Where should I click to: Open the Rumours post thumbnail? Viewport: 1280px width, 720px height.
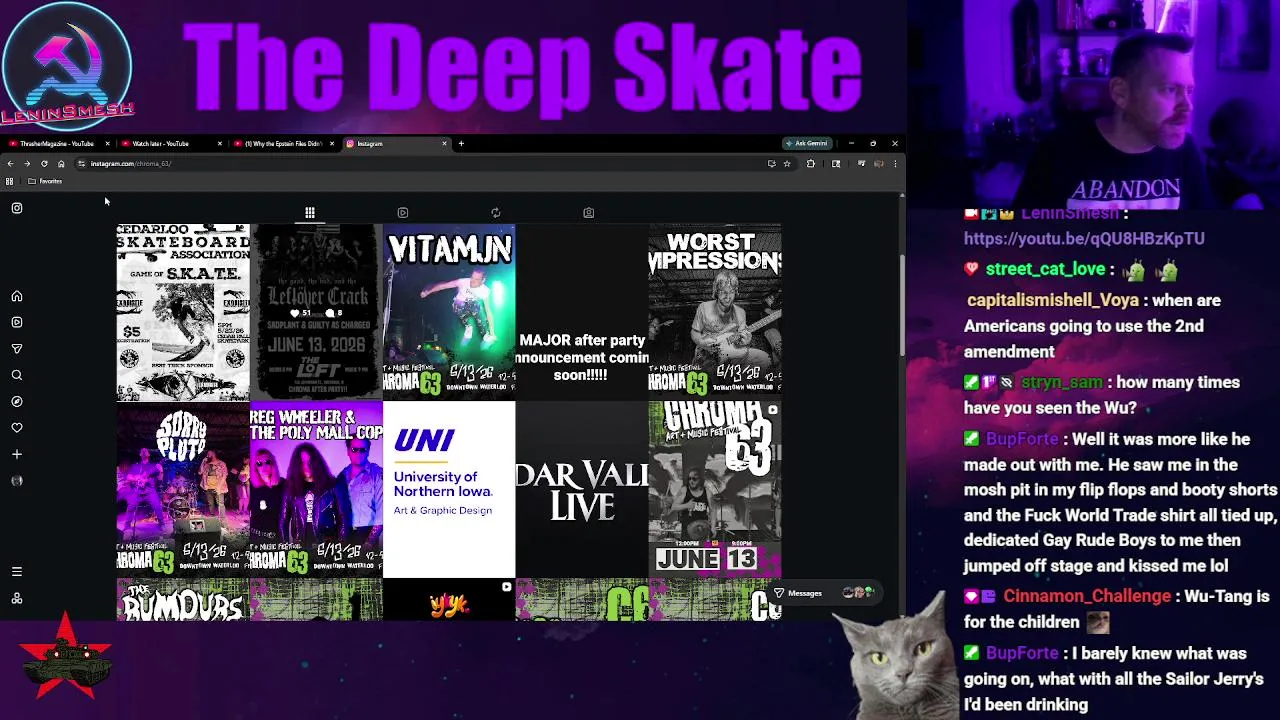[x=183, y=600]
